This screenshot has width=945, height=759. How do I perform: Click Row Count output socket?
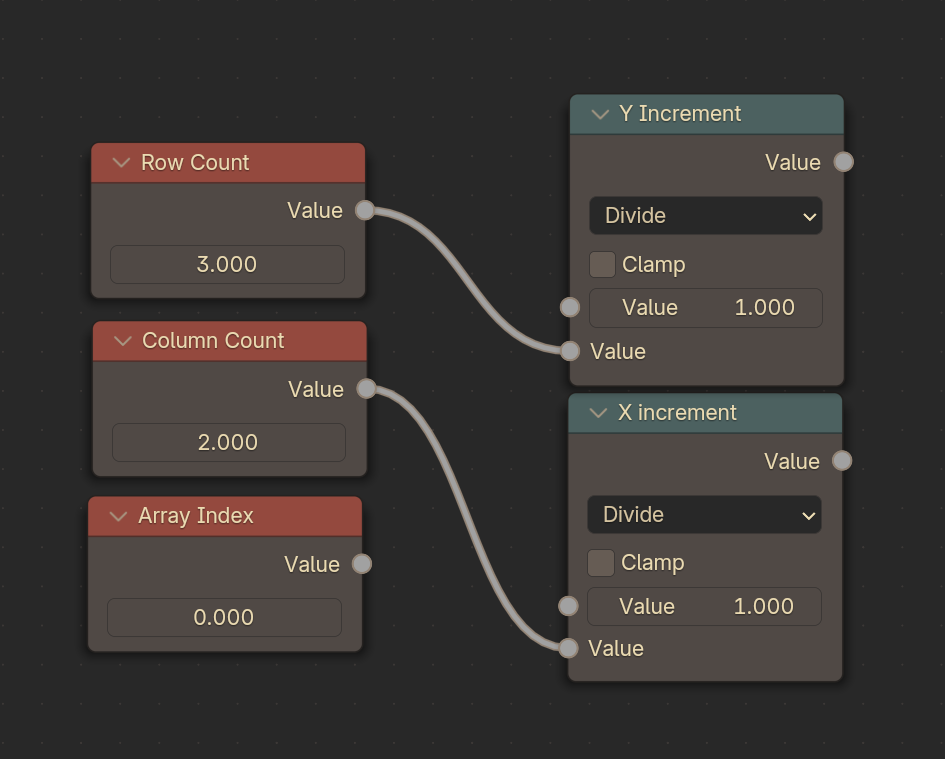point(365,210)
